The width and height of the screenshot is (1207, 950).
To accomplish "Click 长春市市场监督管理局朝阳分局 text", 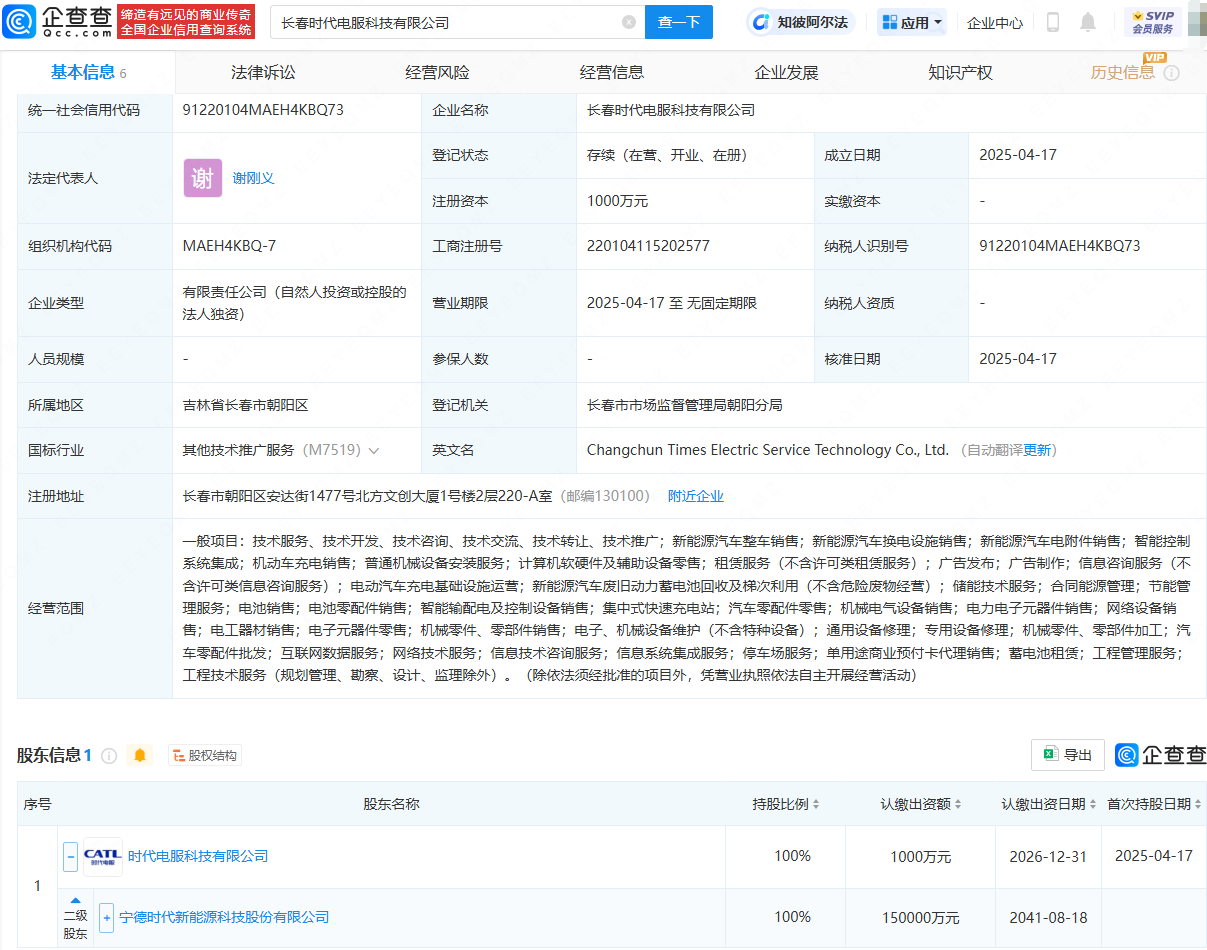I will tap(684, 406).
